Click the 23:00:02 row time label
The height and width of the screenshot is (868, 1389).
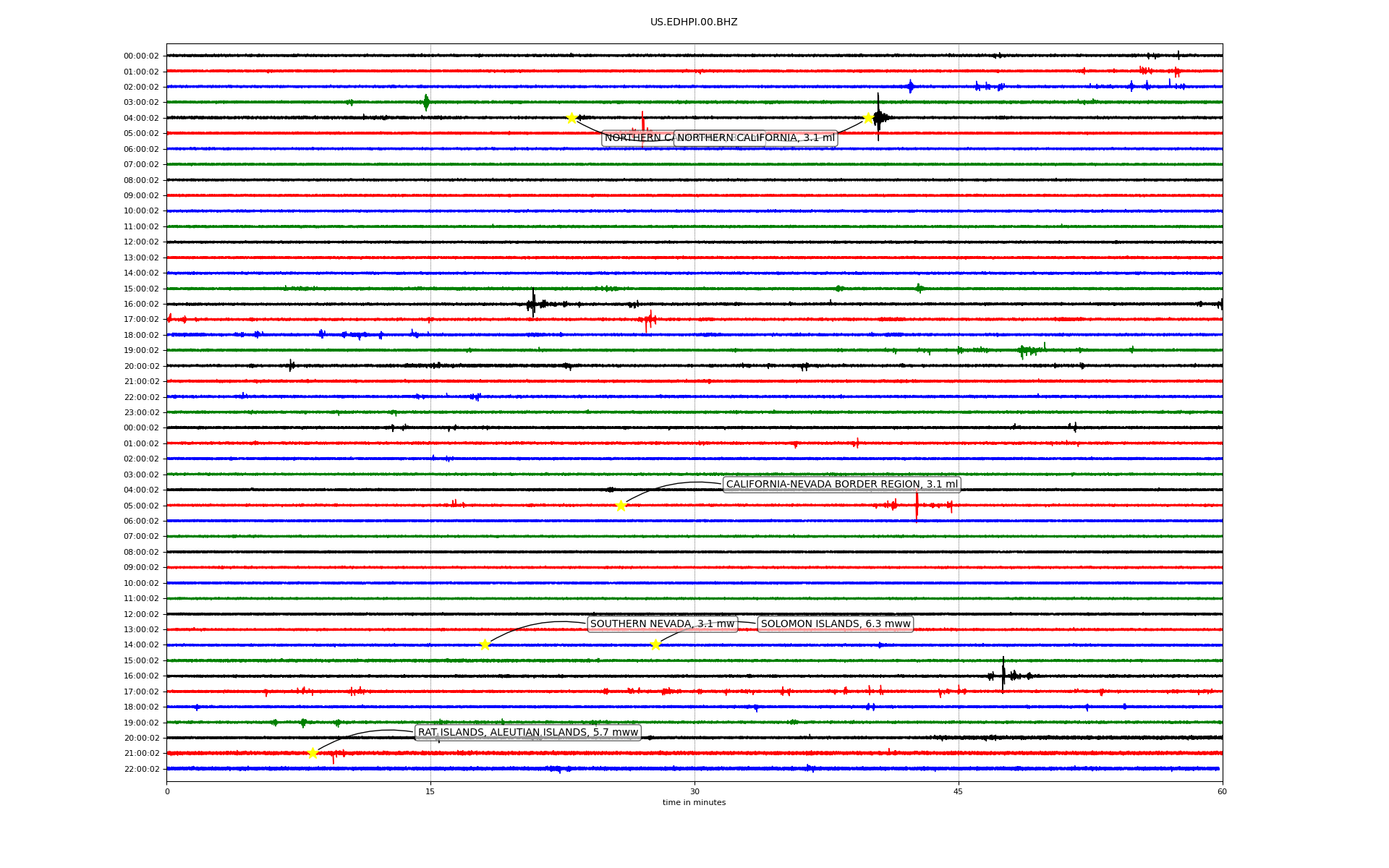[142, 412]
